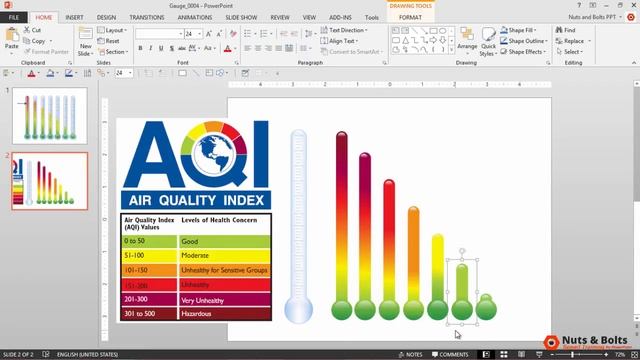Click the Select button in Editing group
640x360 pixels.
coord(569,52)
